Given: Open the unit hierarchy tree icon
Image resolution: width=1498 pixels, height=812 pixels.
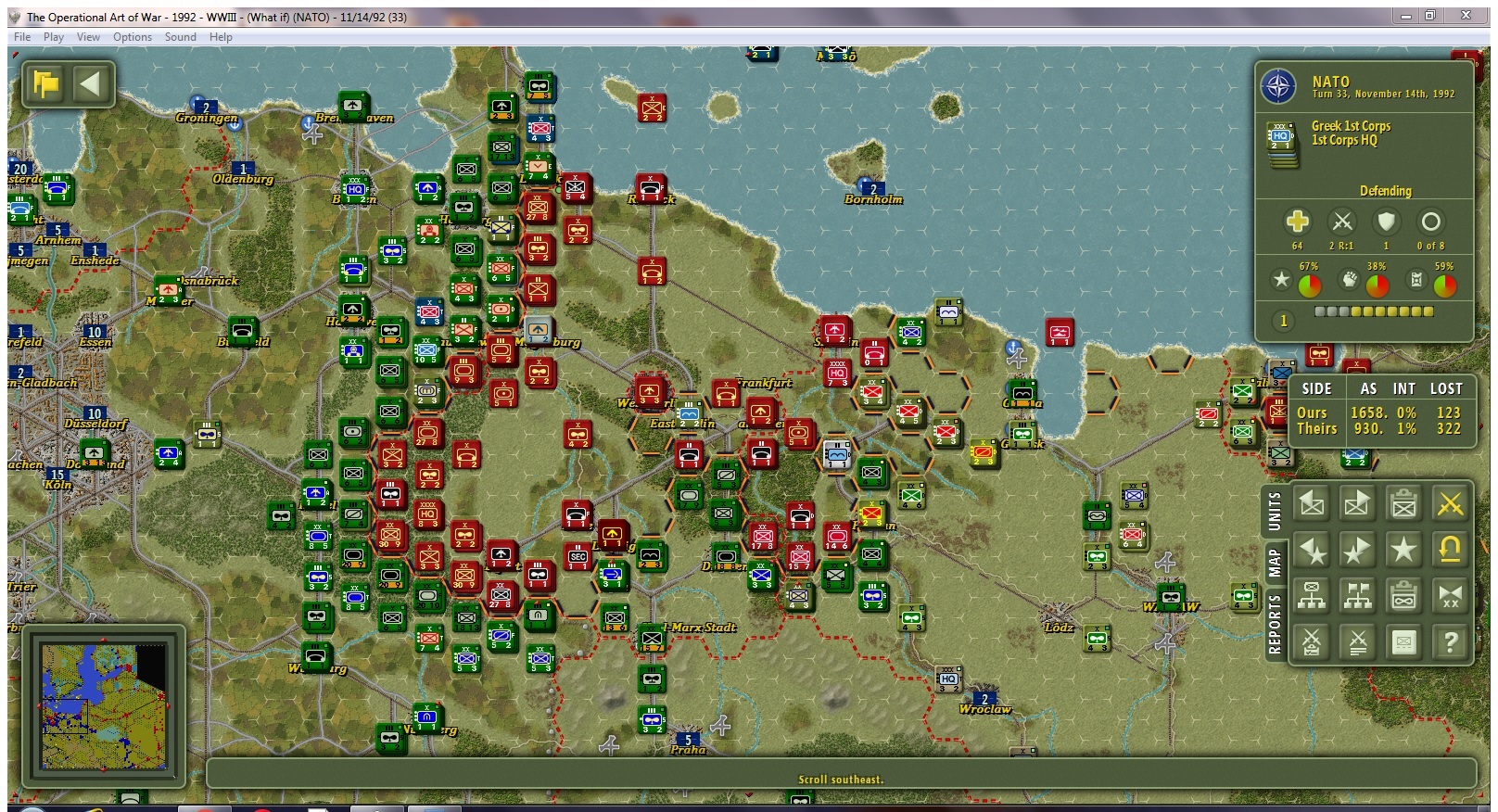Looking at the screenshot, I should 1311,596.
